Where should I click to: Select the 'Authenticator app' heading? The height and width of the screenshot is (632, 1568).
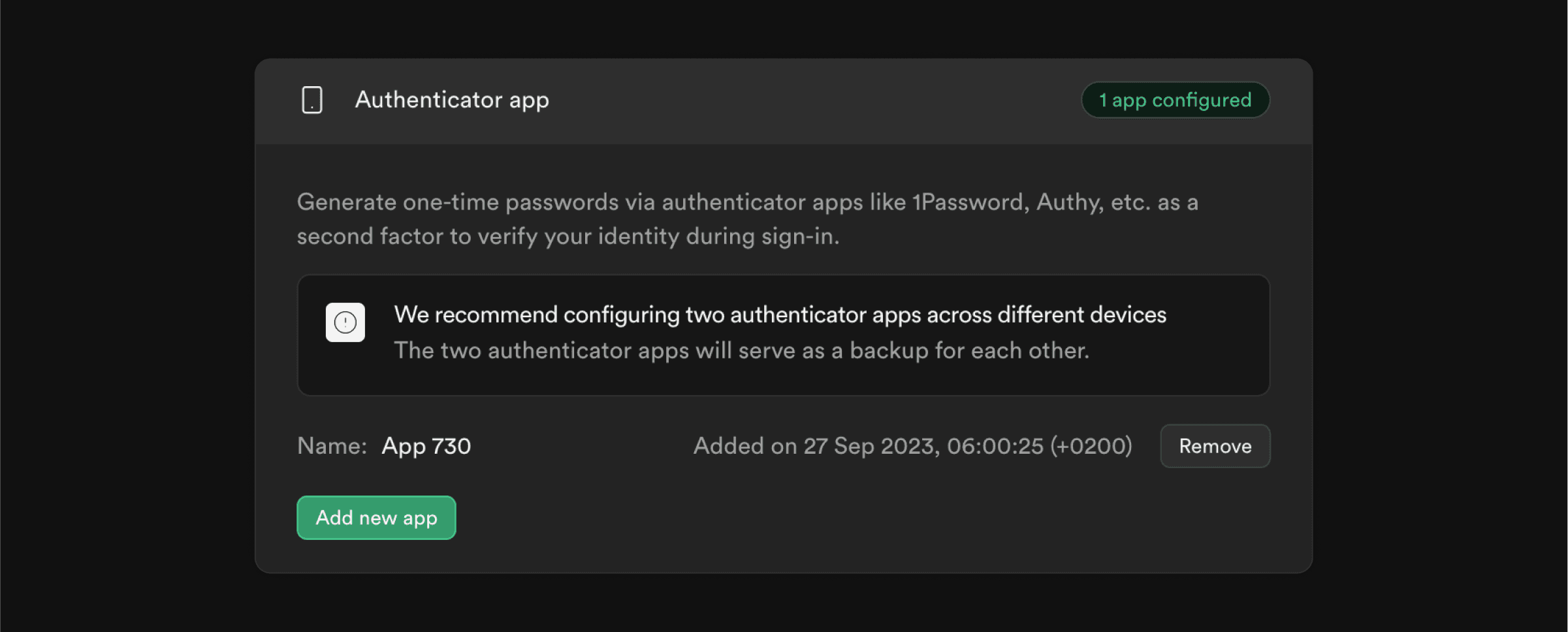click(x=452, y=100)
